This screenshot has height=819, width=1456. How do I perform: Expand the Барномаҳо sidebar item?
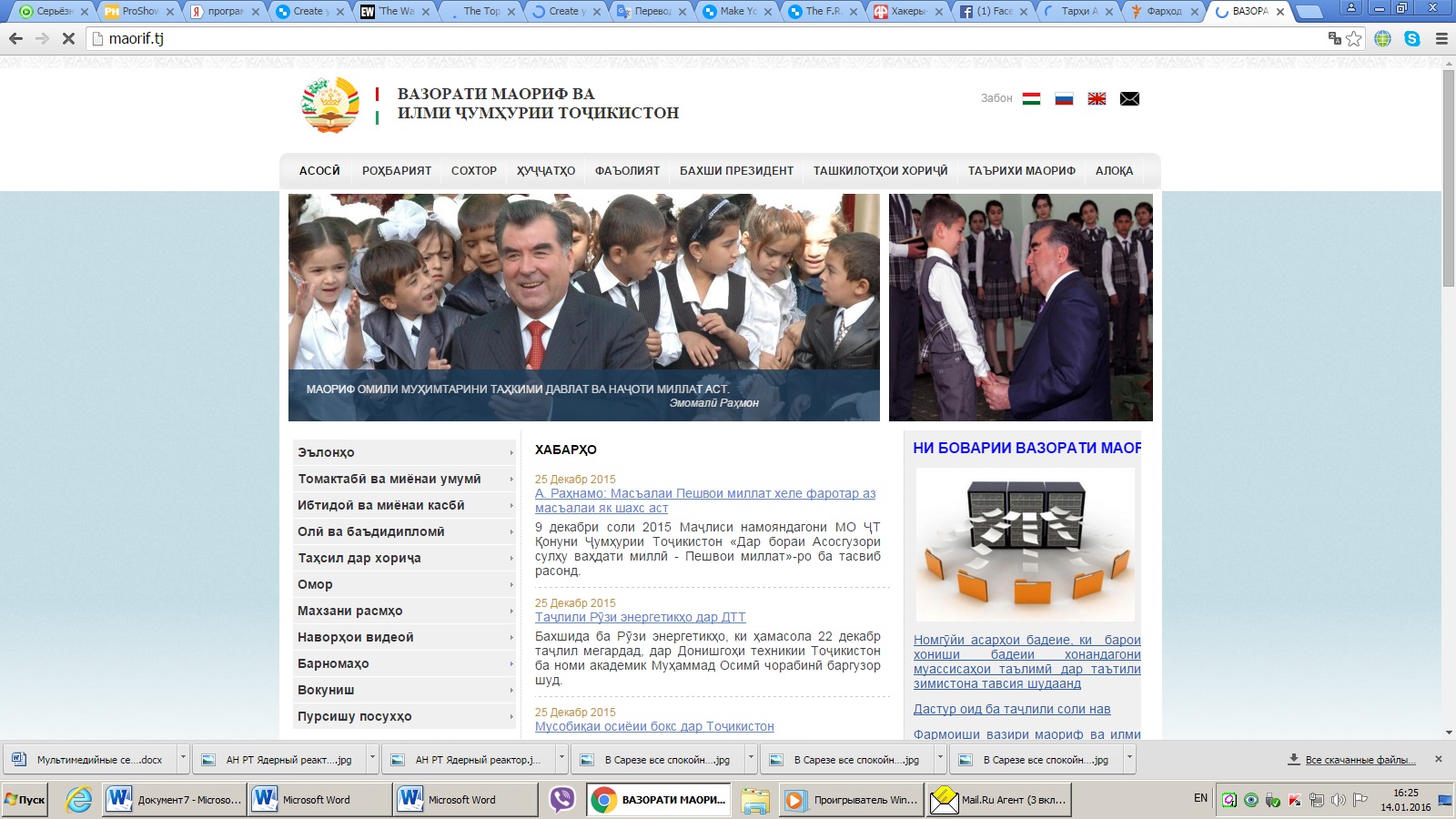click(405, 663)
